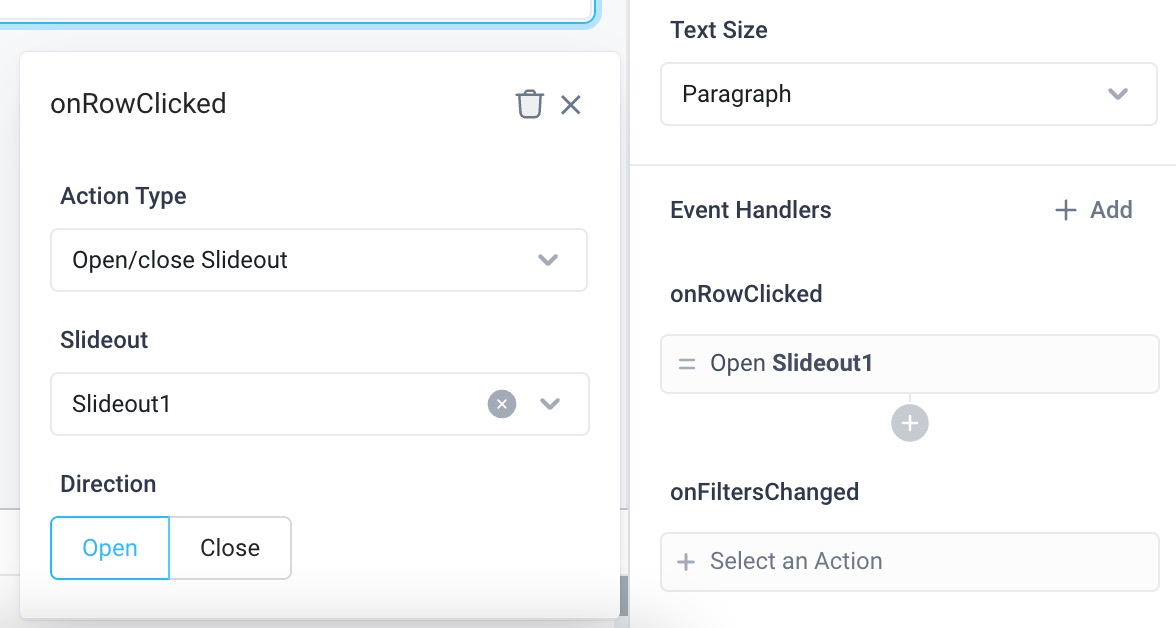Click the plus icon inside Select an Action
Viewport: 1176px width, 628px height.
coord(686,561)
